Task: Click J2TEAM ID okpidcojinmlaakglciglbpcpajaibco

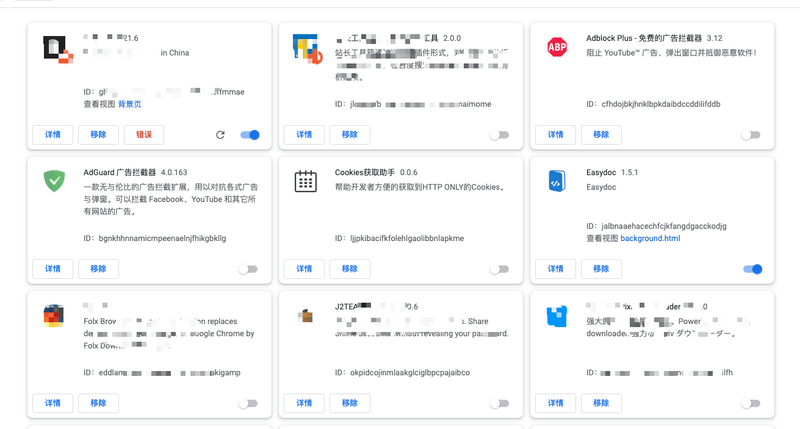Action: [x=410, y=372]
